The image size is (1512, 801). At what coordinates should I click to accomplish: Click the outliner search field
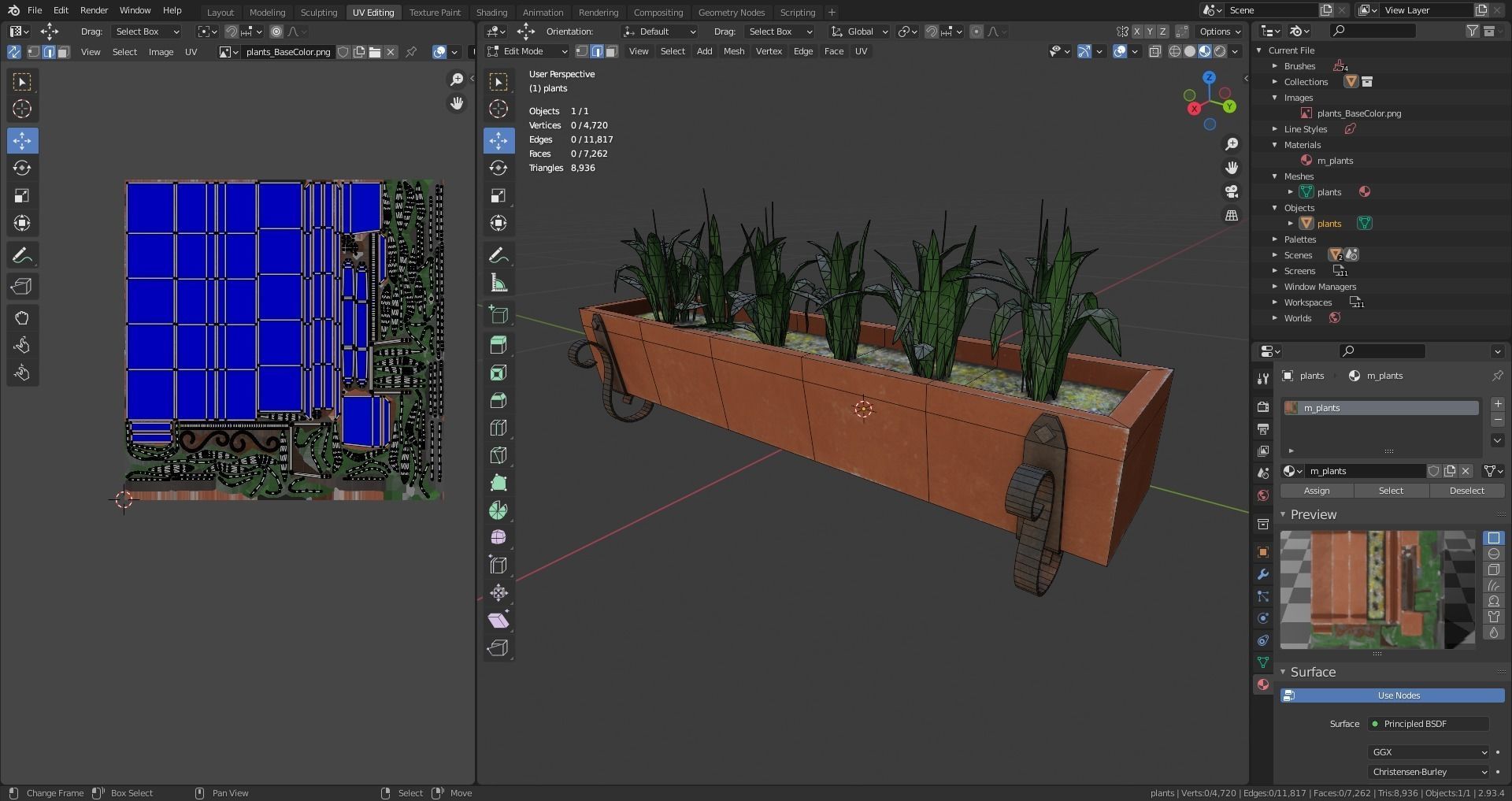[x=1373, y=31]
